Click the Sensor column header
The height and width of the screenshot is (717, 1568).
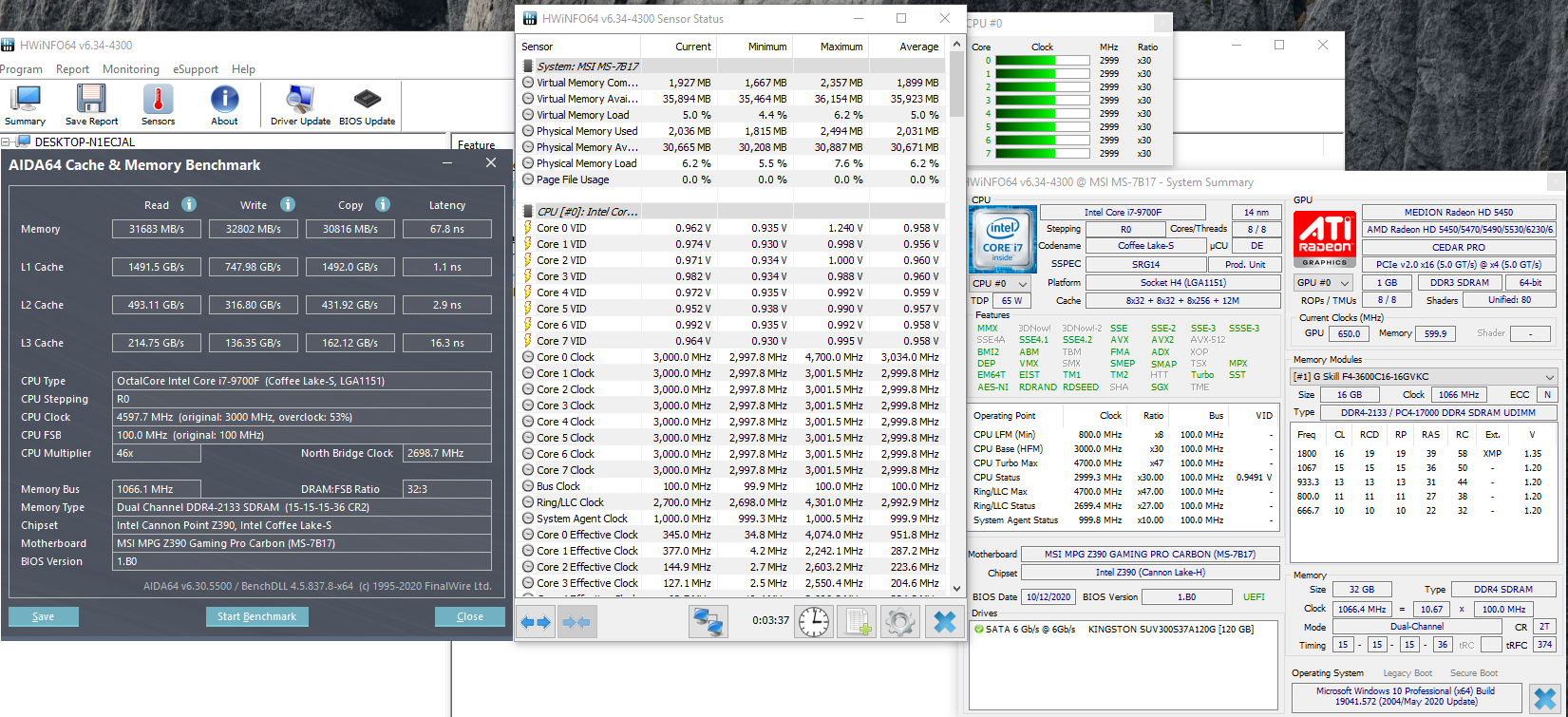(x=579, y=47)
